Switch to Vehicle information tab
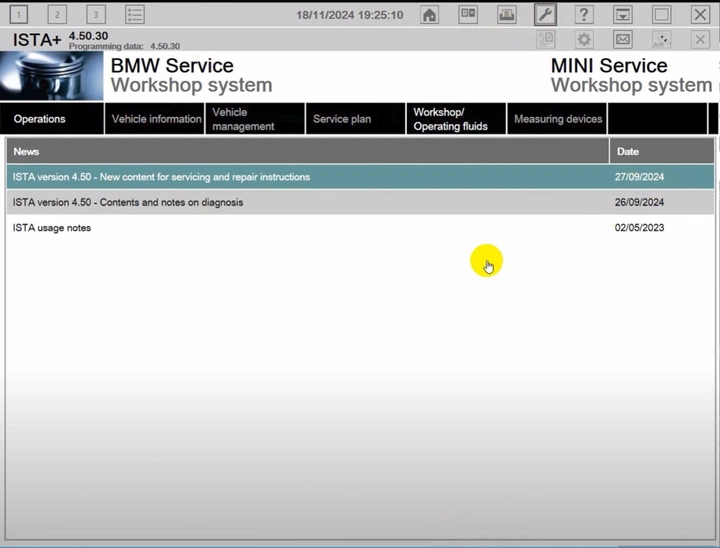Image resolution: width=720 pixels, height=548 pixels. tap(155, 119)
